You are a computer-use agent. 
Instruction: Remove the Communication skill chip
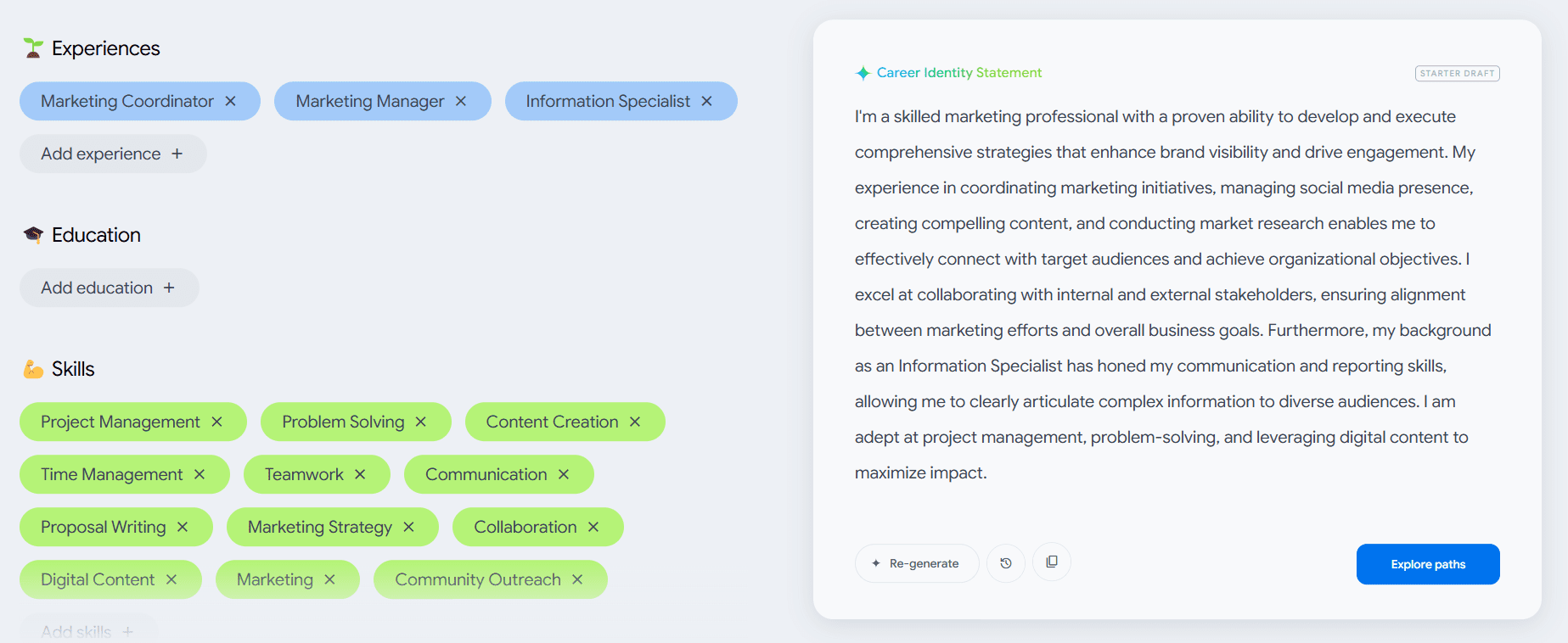[x=564, y=474]
